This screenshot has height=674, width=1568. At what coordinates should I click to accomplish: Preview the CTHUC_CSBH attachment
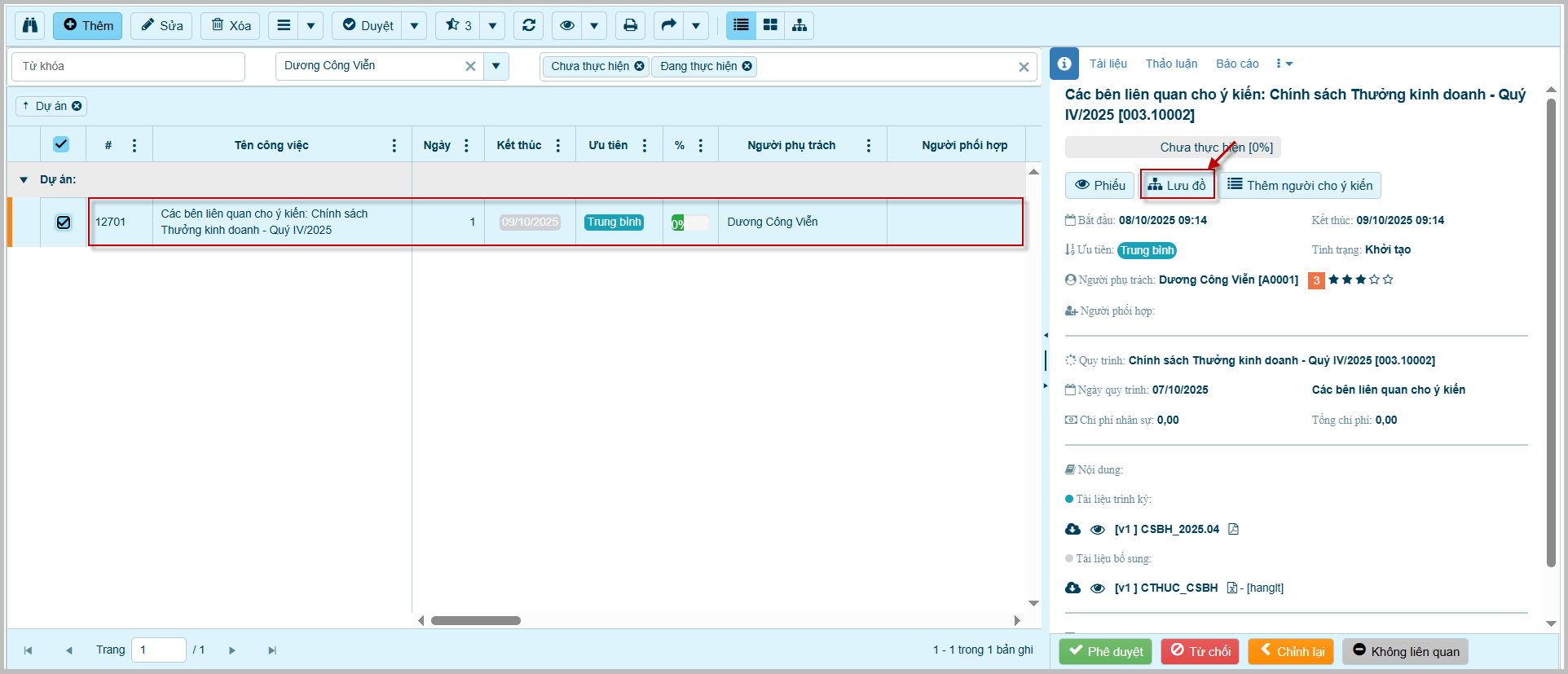click(x=1098, y=588)
